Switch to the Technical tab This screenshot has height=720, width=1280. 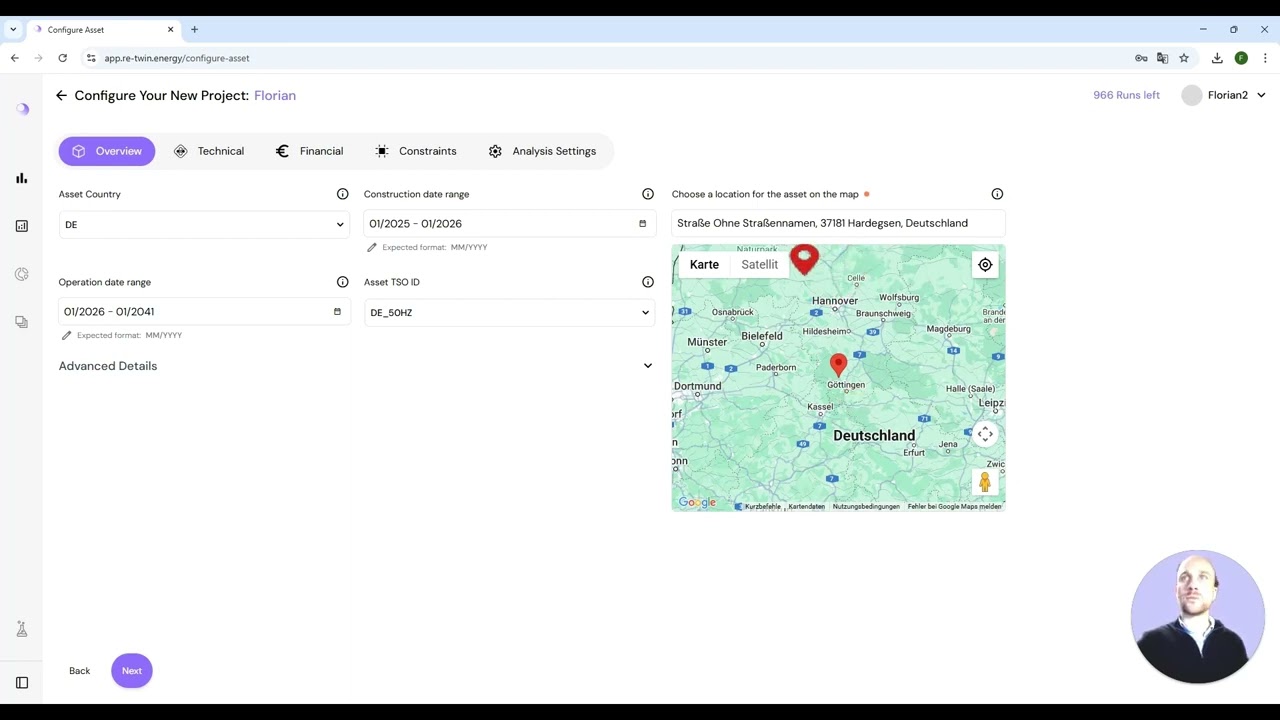coord(209,151)
